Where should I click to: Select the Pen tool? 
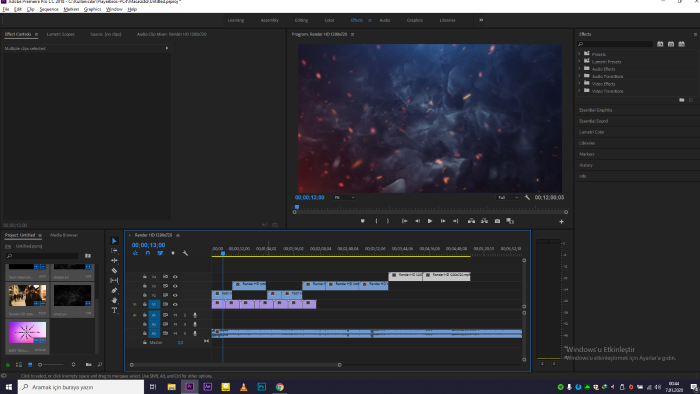click(x=114, y=290)
